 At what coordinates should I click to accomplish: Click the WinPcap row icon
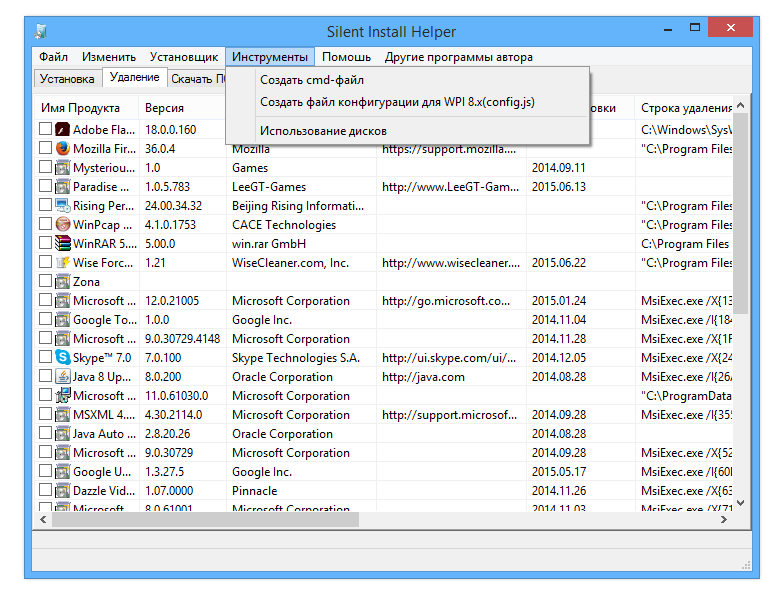click(62, 225)
